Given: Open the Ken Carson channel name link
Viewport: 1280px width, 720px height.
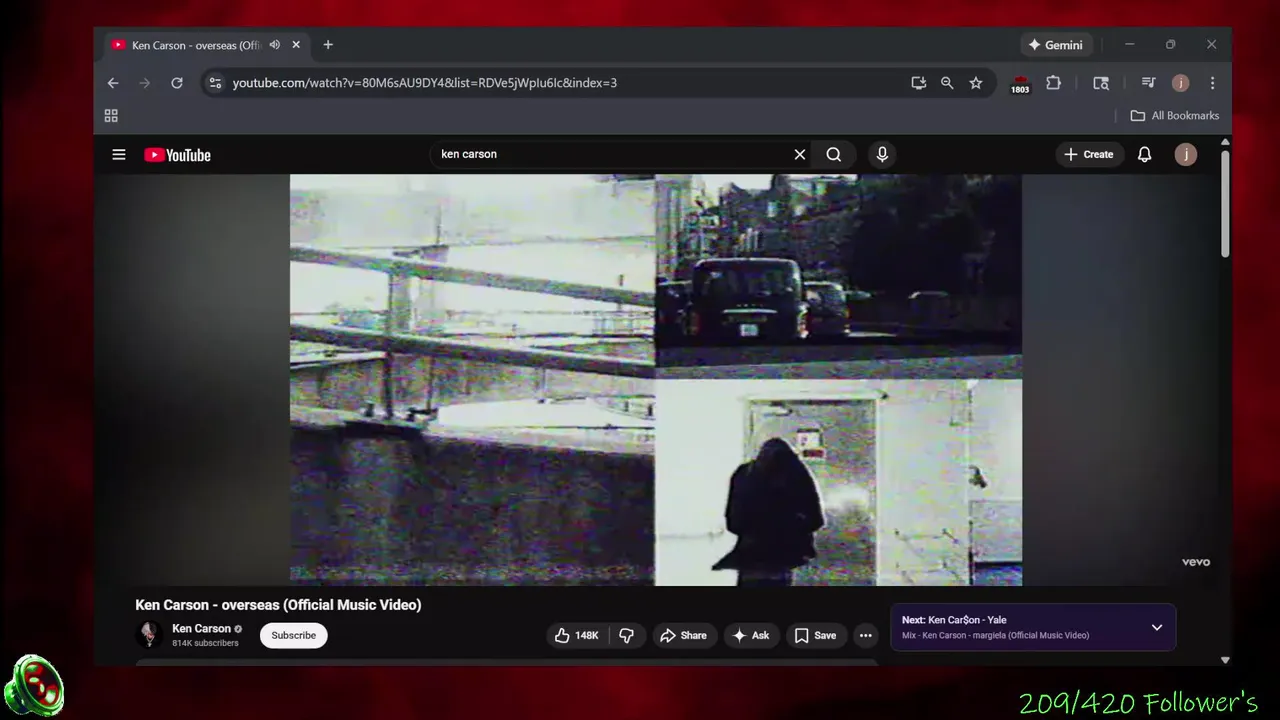Looking at the screenshot, I should click(x=201, y=629).
